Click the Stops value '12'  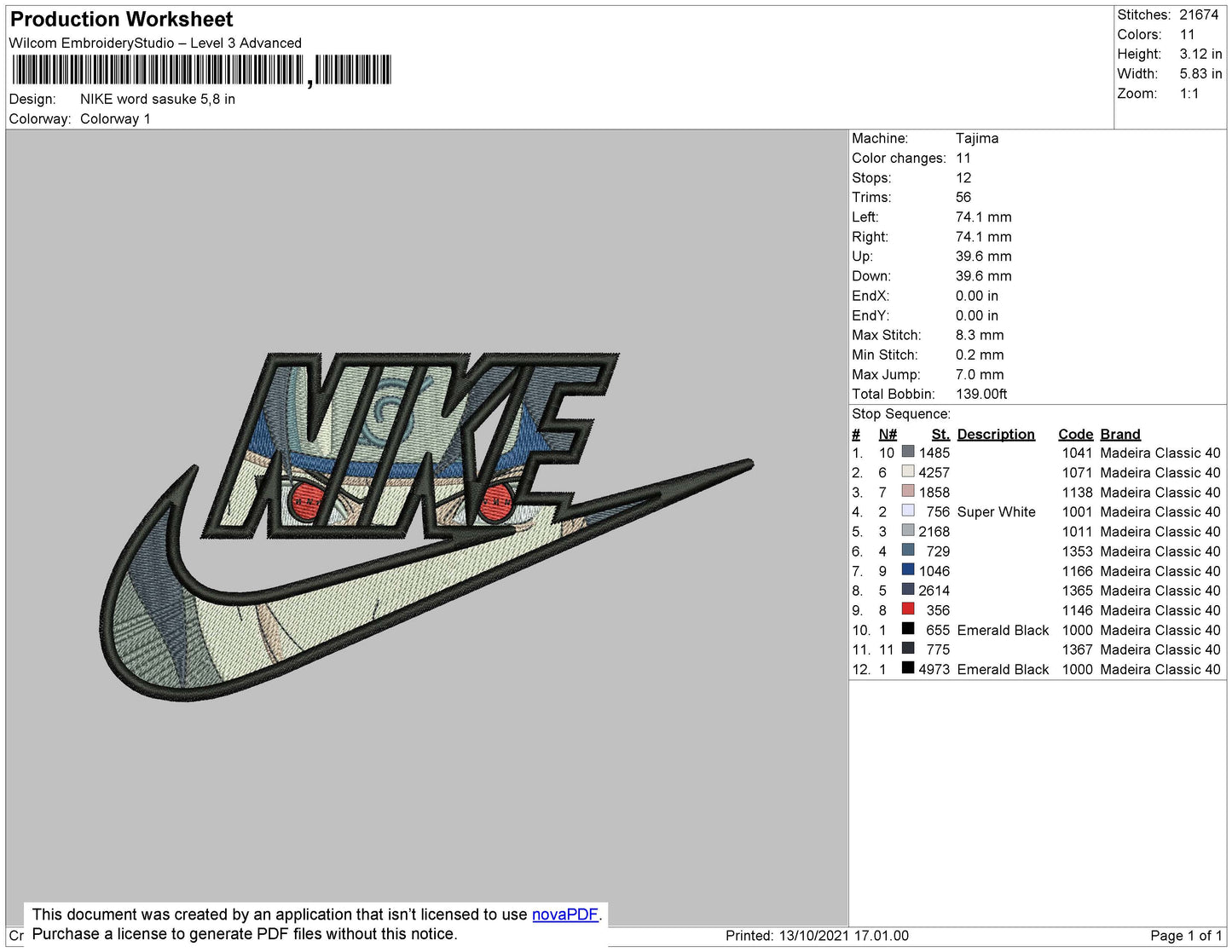(963, 177)
